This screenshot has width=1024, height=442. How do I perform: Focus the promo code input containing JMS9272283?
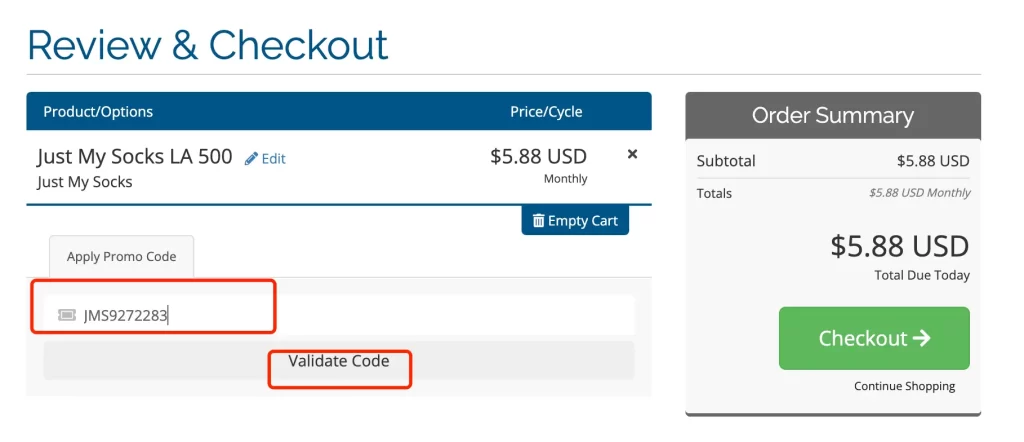(339, 315)
